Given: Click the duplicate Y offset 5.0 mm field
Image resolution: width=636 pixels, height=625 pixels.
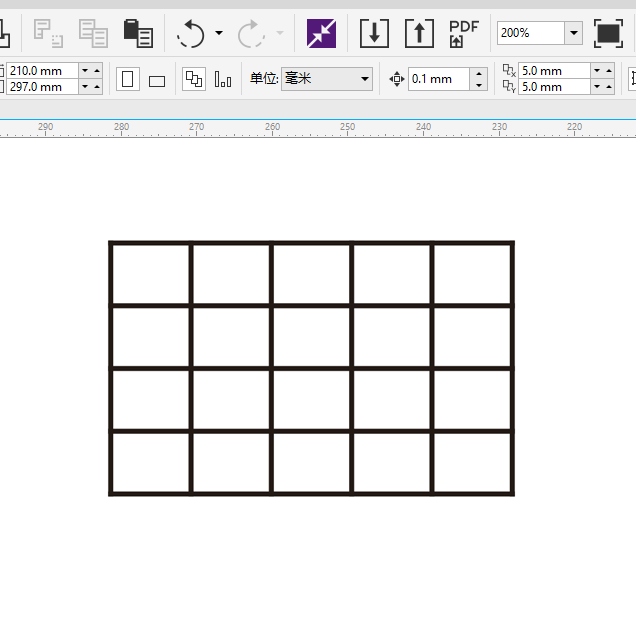Looking at the screenshot, I should click(554, 86).
